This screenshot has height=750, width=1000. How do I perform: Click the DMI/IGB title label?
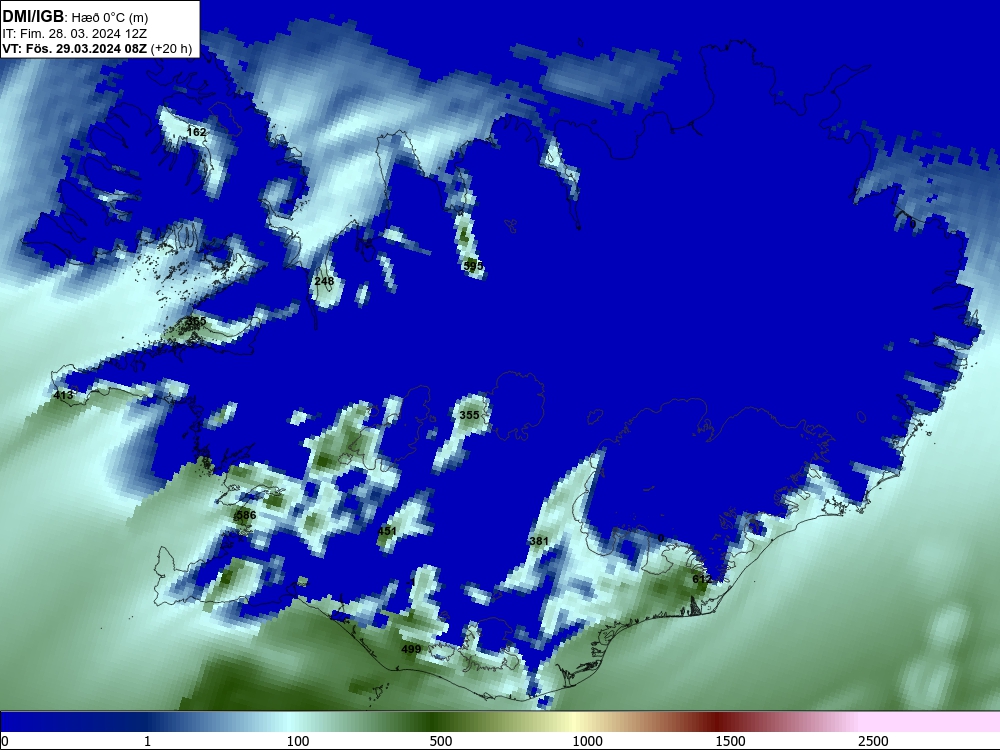click(33, 17)
